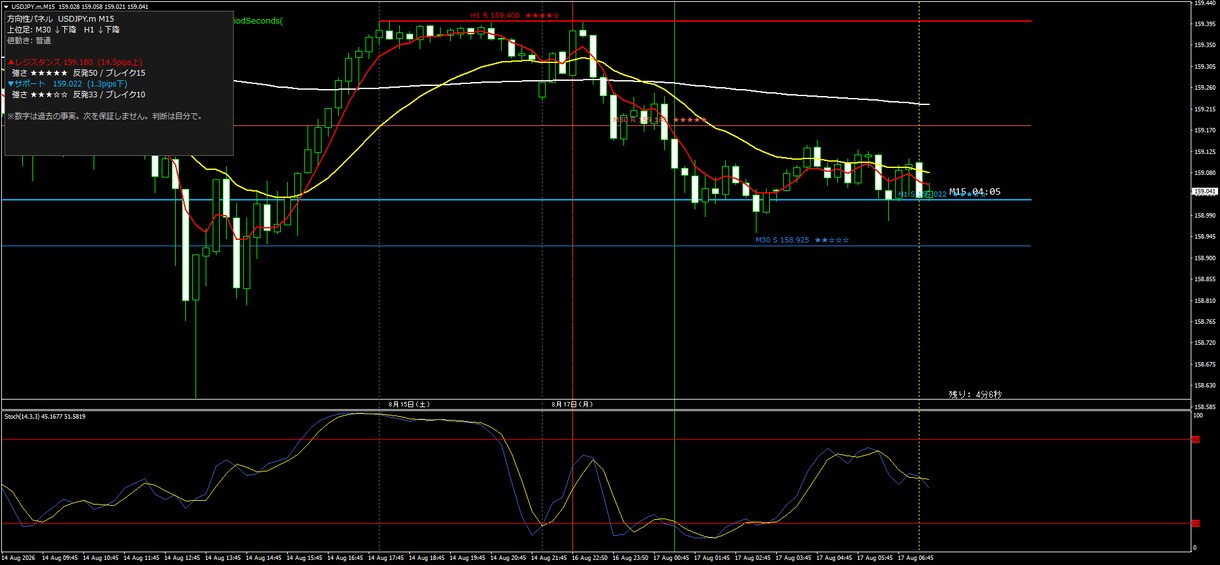The image size is (1220, 565).
Task: Click the lower red level marker on Stoch axis
Action: [x=1195, y=523]
